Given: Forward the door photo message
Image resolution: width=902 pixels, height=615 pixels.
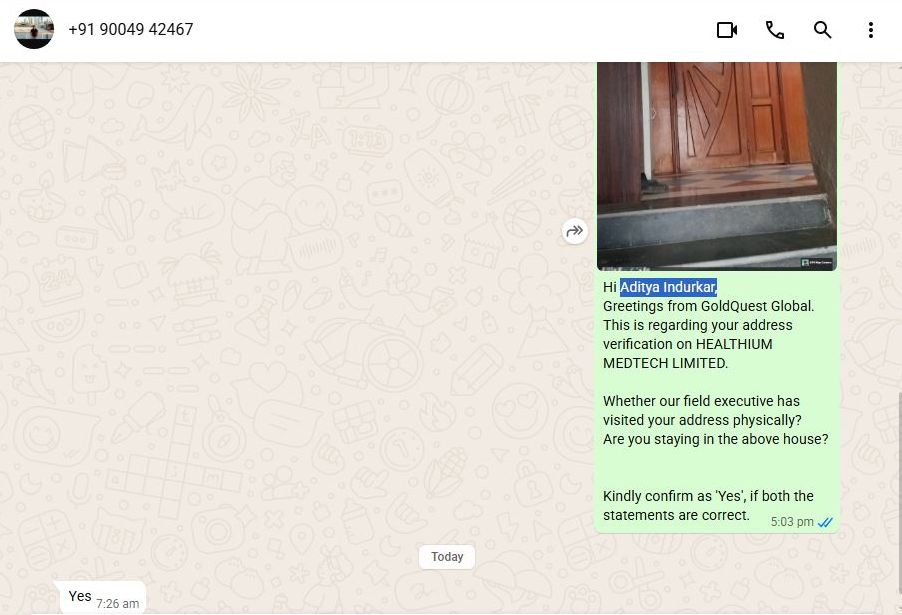Looking at the screenshot, I should (x=575, y=231).
